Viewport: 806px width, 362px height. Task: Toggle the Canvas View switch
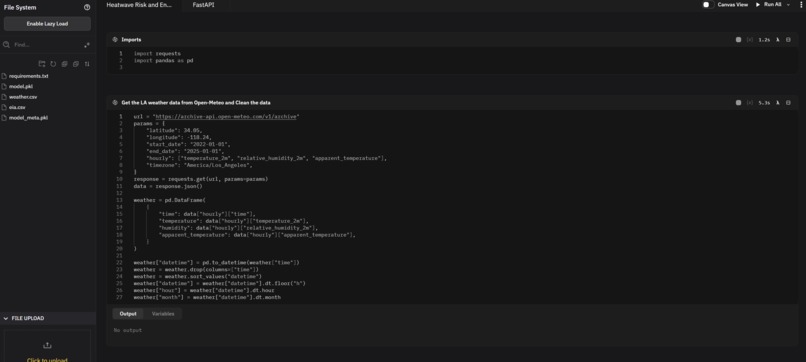[708, 5]
